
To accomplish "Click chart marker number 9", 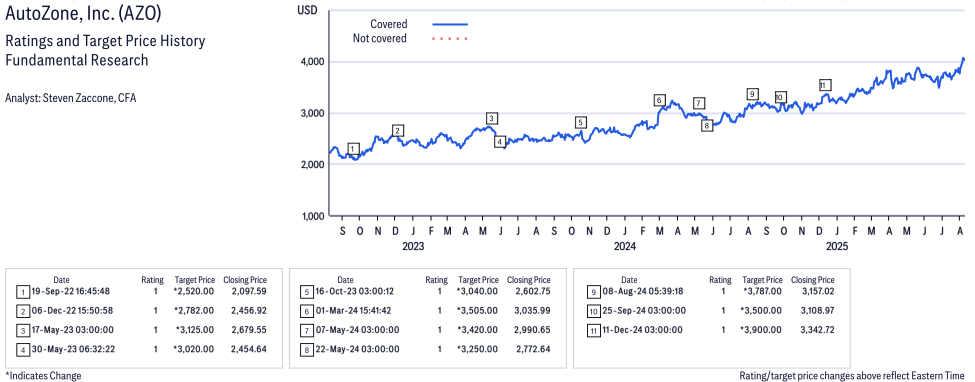I will 752,94.
